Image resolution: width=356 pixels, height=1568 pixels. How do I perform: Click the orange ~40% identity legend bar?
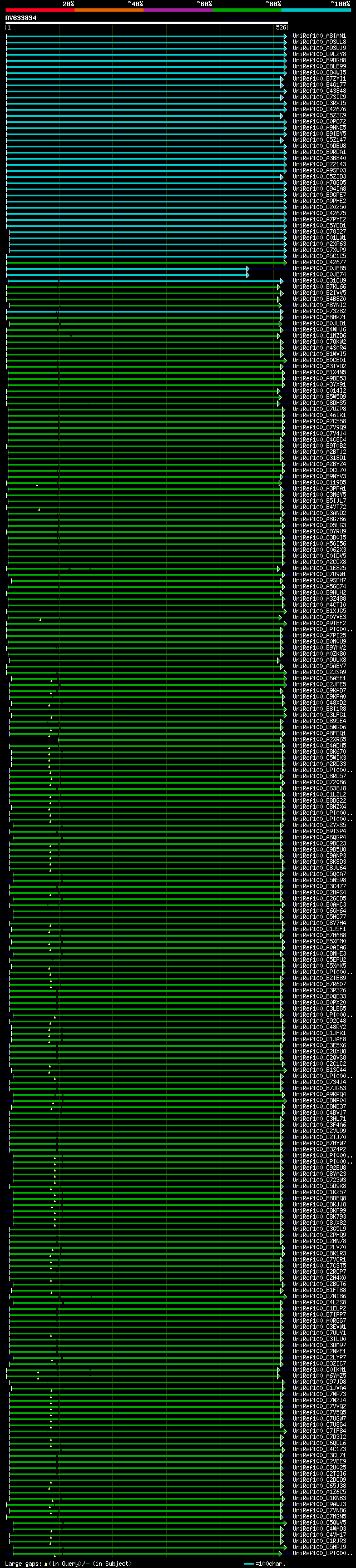[109, 10]
